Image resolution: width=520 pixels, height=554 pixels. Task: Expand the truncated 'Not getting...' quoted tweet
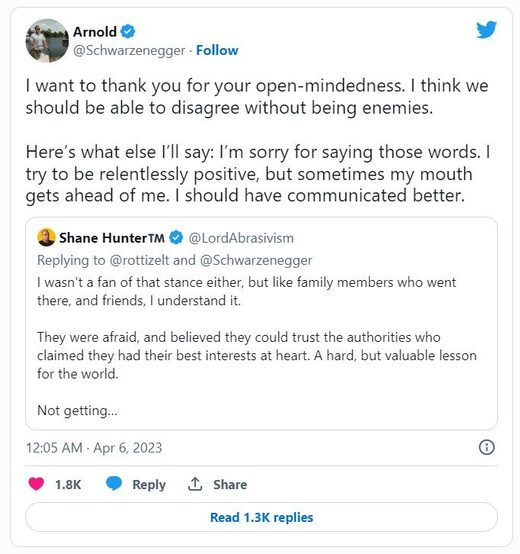(x=77, y=411)
